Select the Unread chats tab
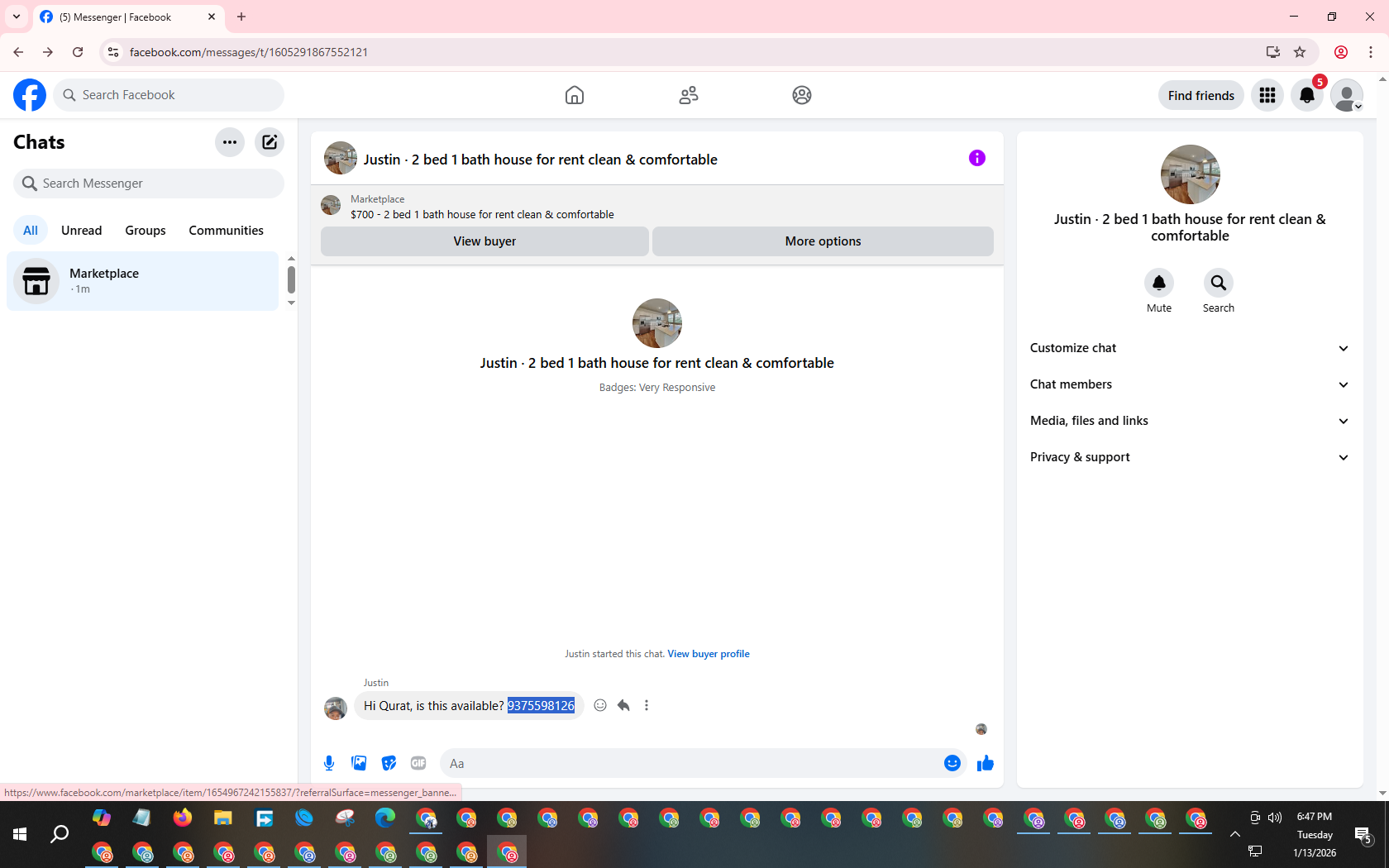 [82, 231]
